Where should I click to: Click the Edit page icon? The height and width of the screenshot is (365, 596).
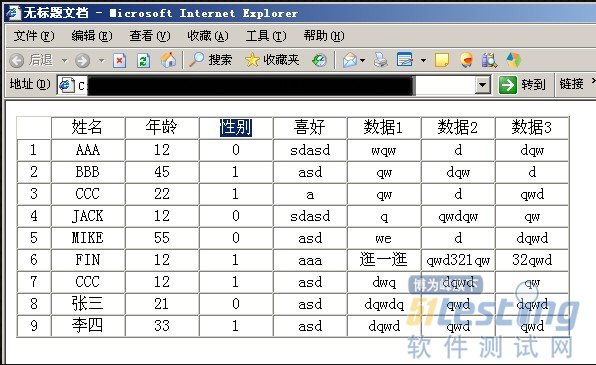(x=404, y=60)
